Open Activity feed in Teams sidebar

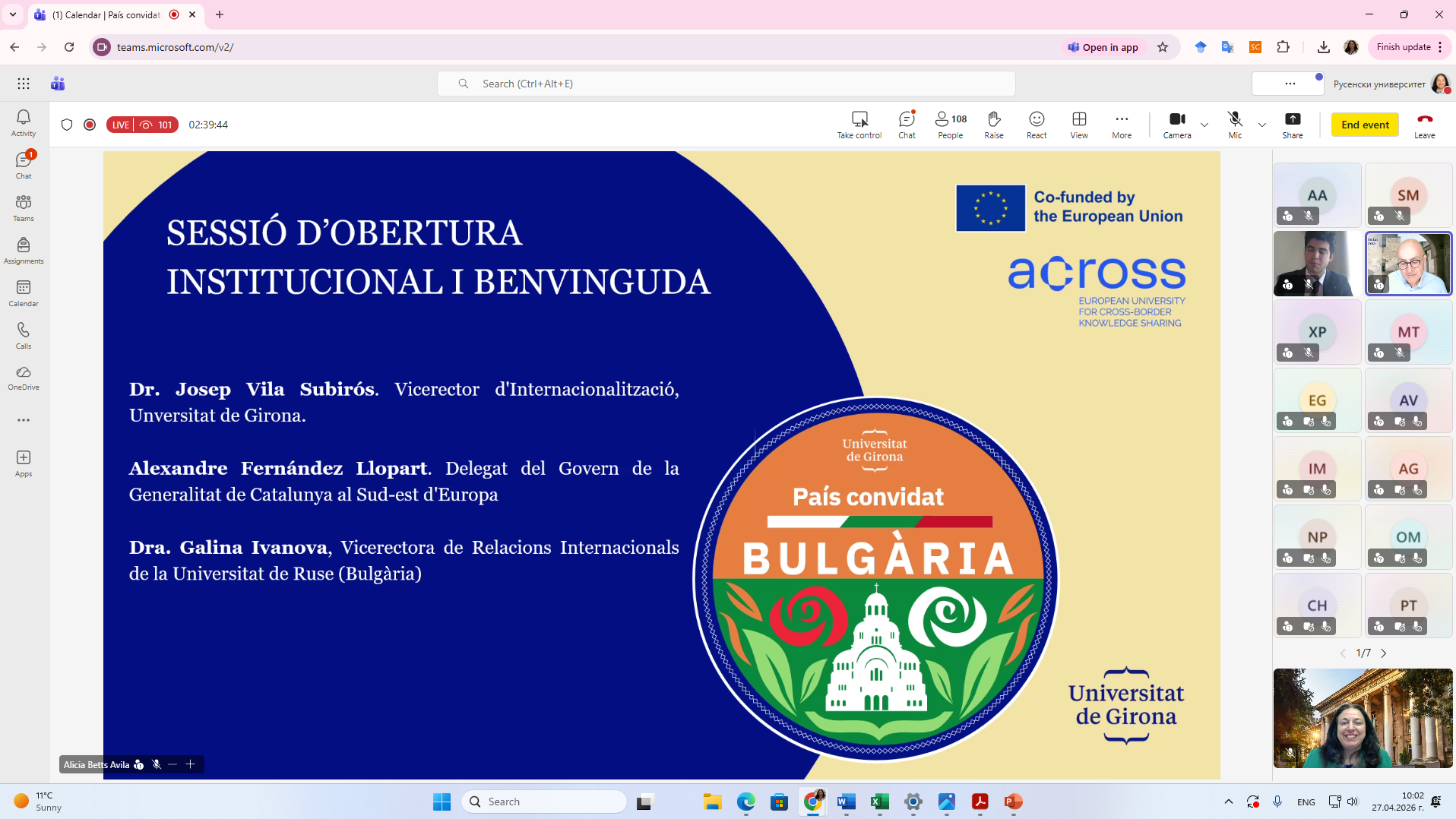click(x=24, y=122)
